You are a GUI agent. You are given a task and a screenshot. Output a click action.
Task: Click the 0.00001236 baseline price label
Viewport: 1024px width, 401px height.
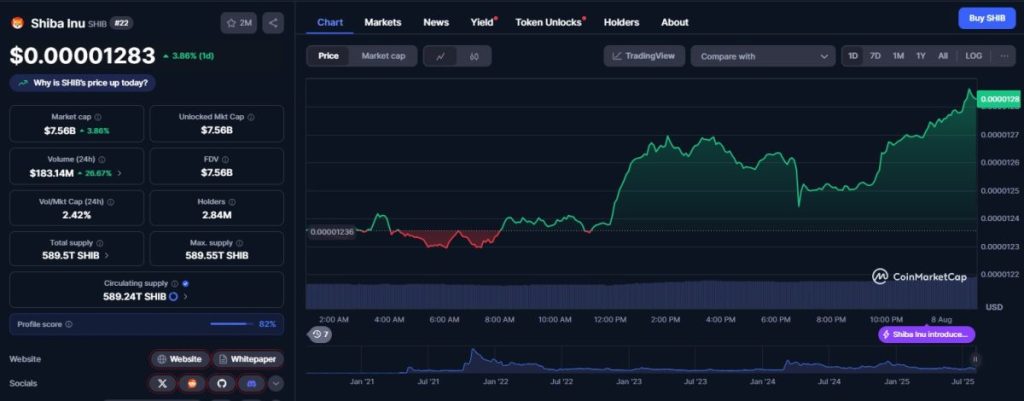coord(330,231)
